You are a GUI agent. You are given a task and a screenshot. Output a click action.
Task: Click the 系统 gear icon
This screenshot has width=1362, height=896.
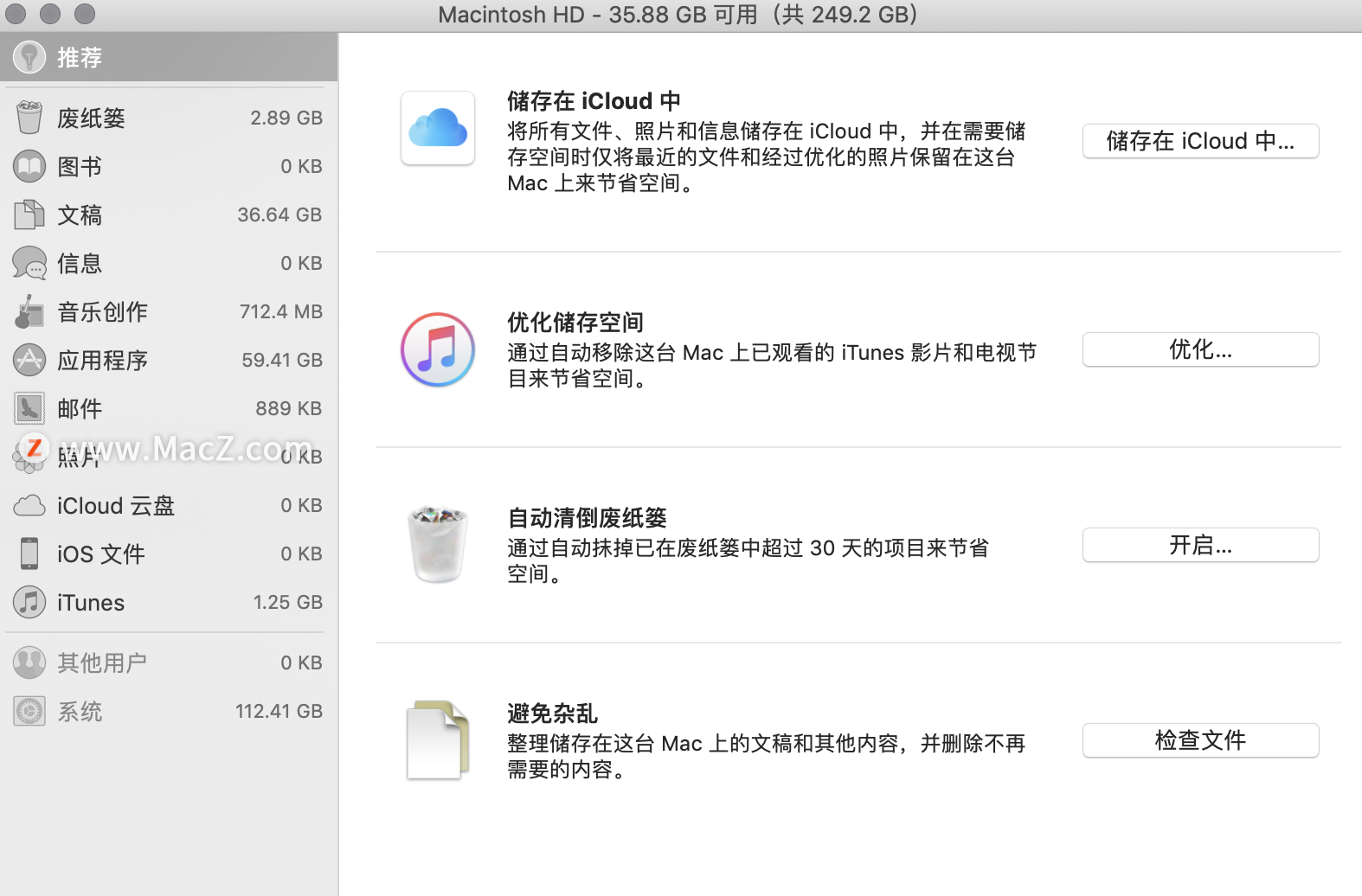pyautogui.click(x=29, y=711)
